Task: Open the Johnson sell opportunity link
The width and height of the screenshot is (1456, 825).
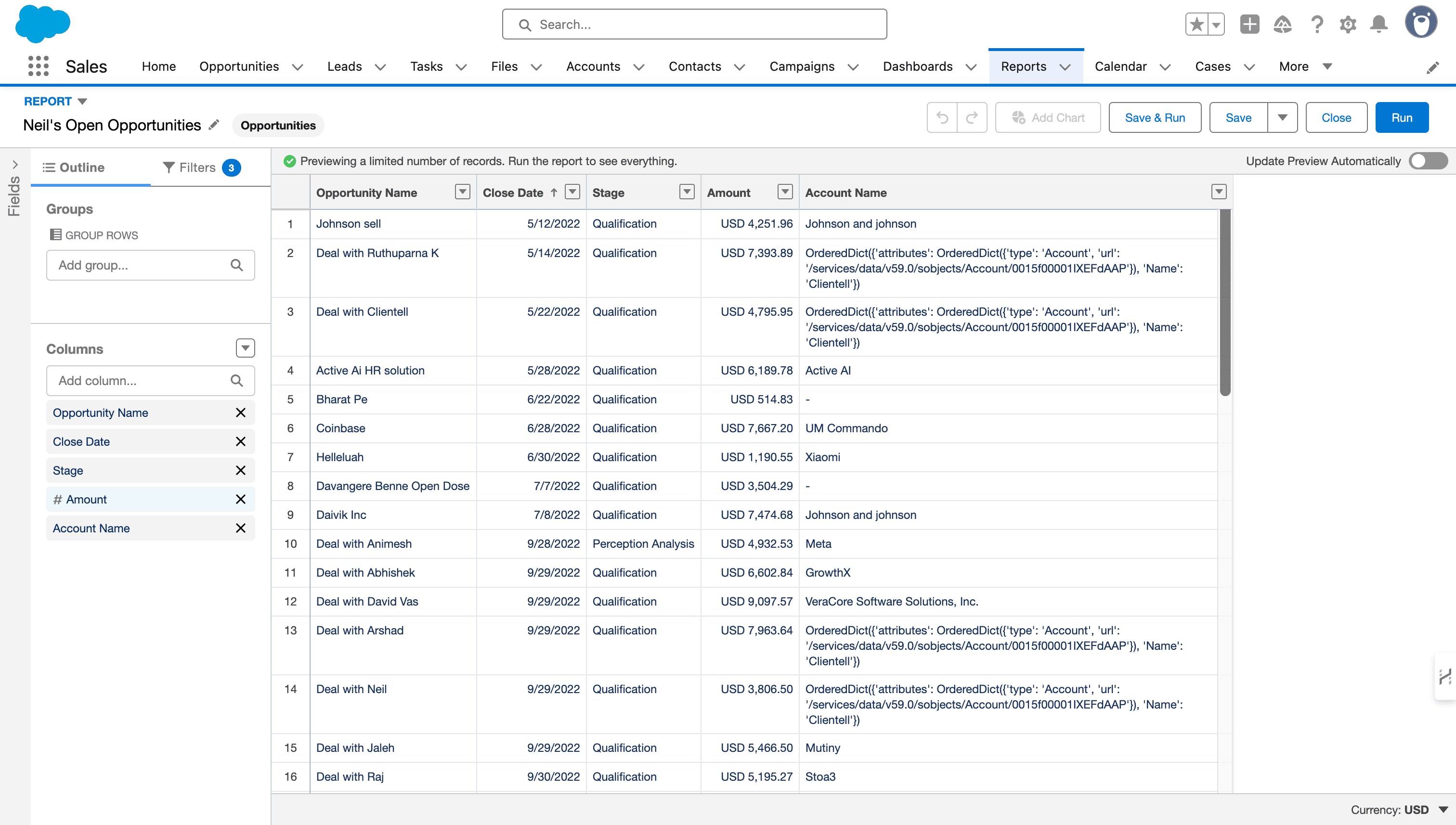Action: point(348,224)
